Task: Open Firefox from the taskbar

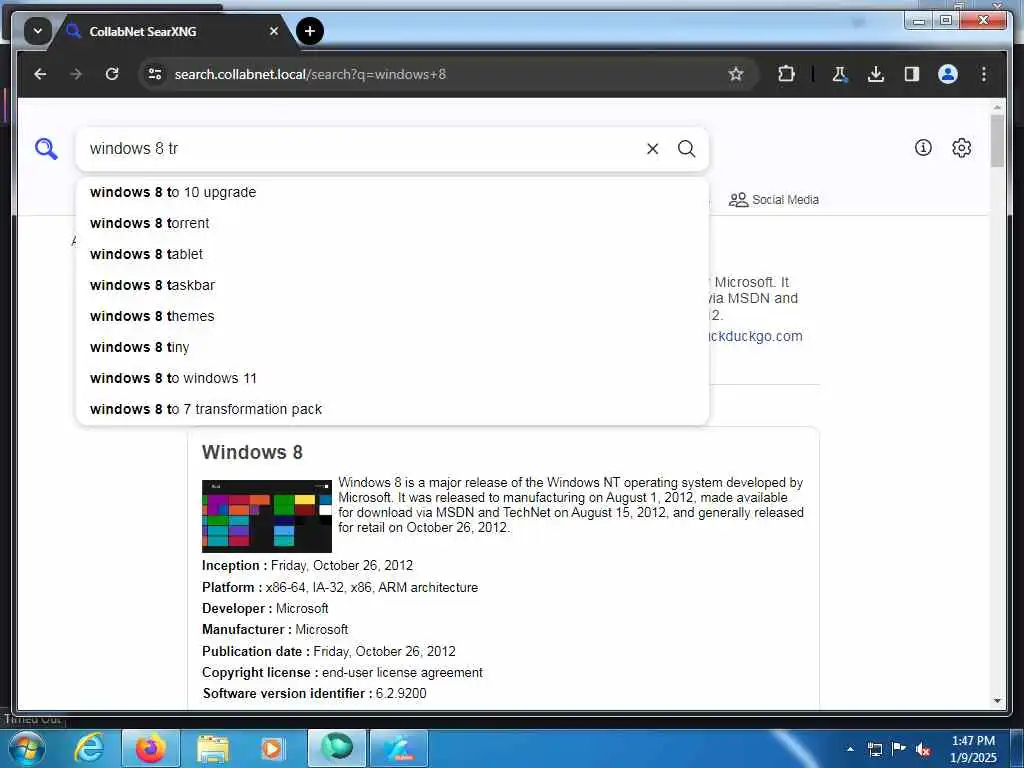Action: click(x=151, y=748)
